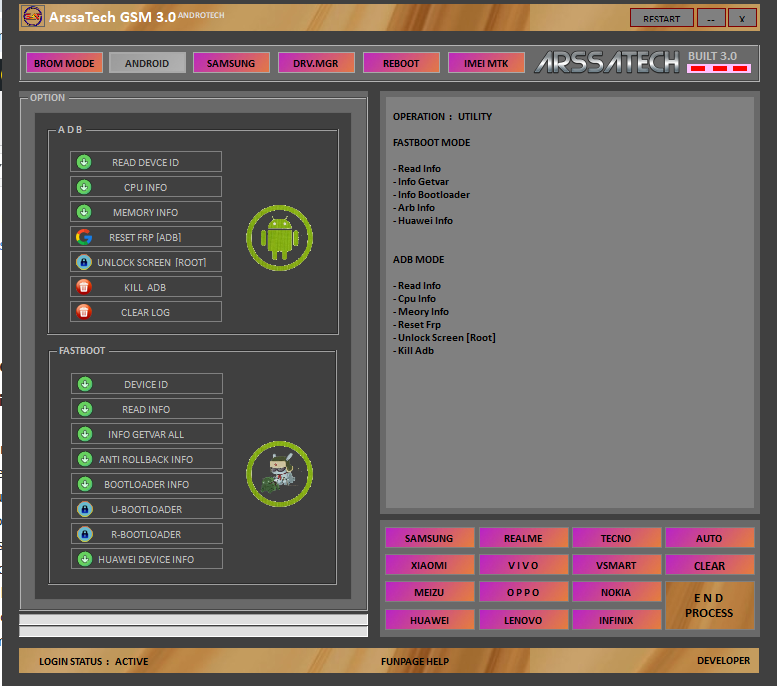
Task: Click the KILL ADB button
Action: pos(146,287)
